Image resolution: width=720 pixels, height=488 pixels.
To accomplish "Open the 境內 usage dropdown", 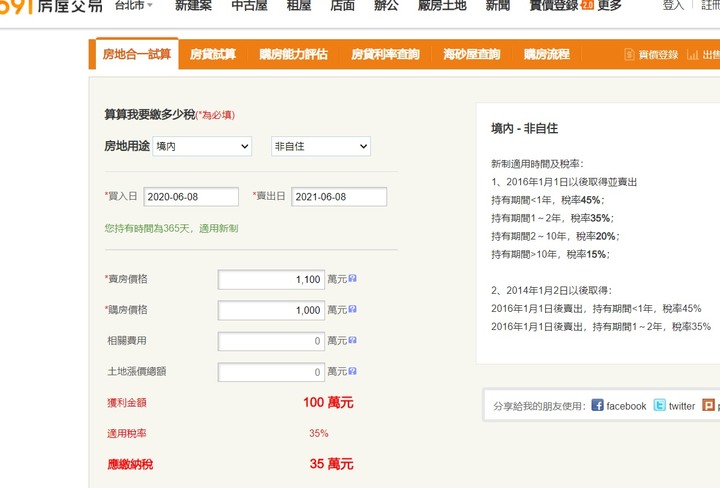I will 202,146.
